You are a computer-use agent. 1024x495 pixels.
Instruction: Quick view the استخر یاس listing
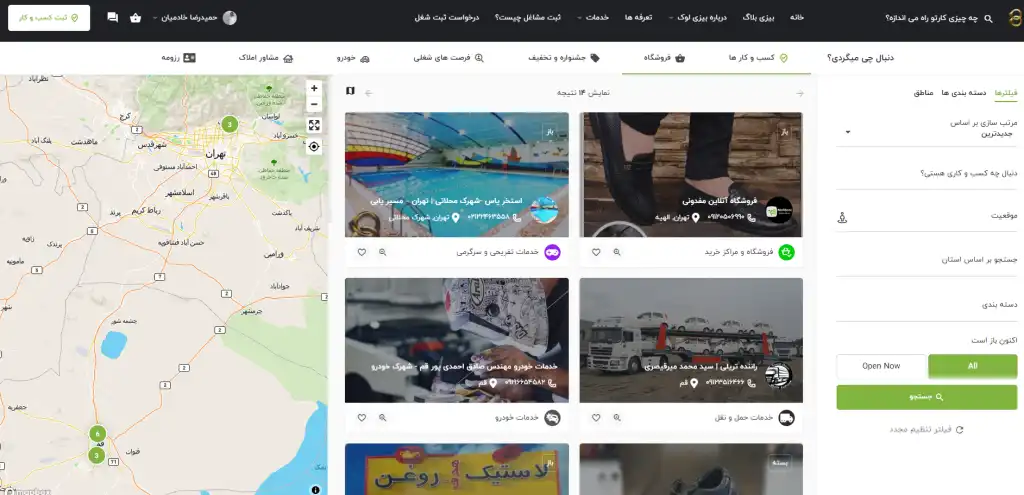(x=382, y=252)
